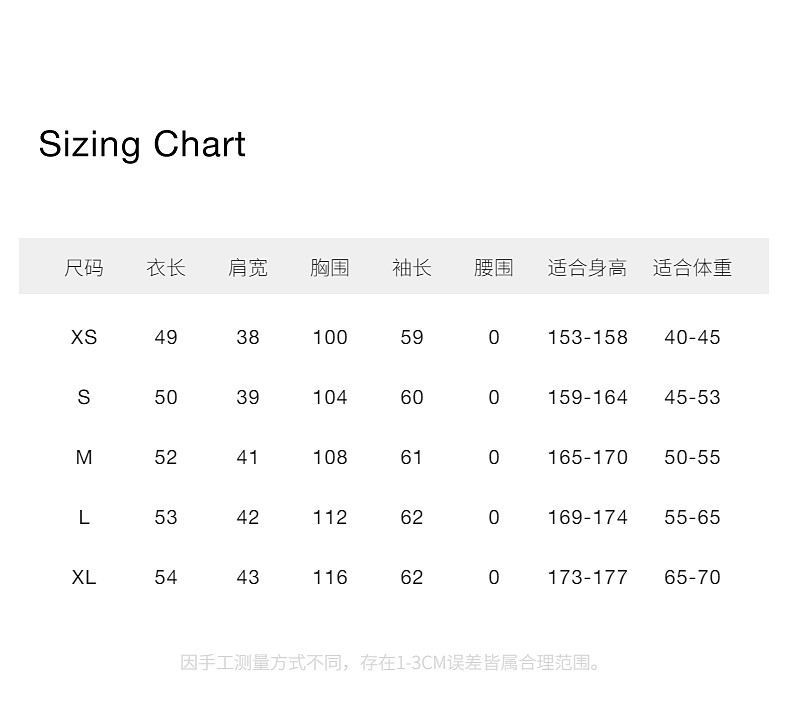Select the L size row label
The height and width of the screenshot is (708, 790).
(84, 518)
